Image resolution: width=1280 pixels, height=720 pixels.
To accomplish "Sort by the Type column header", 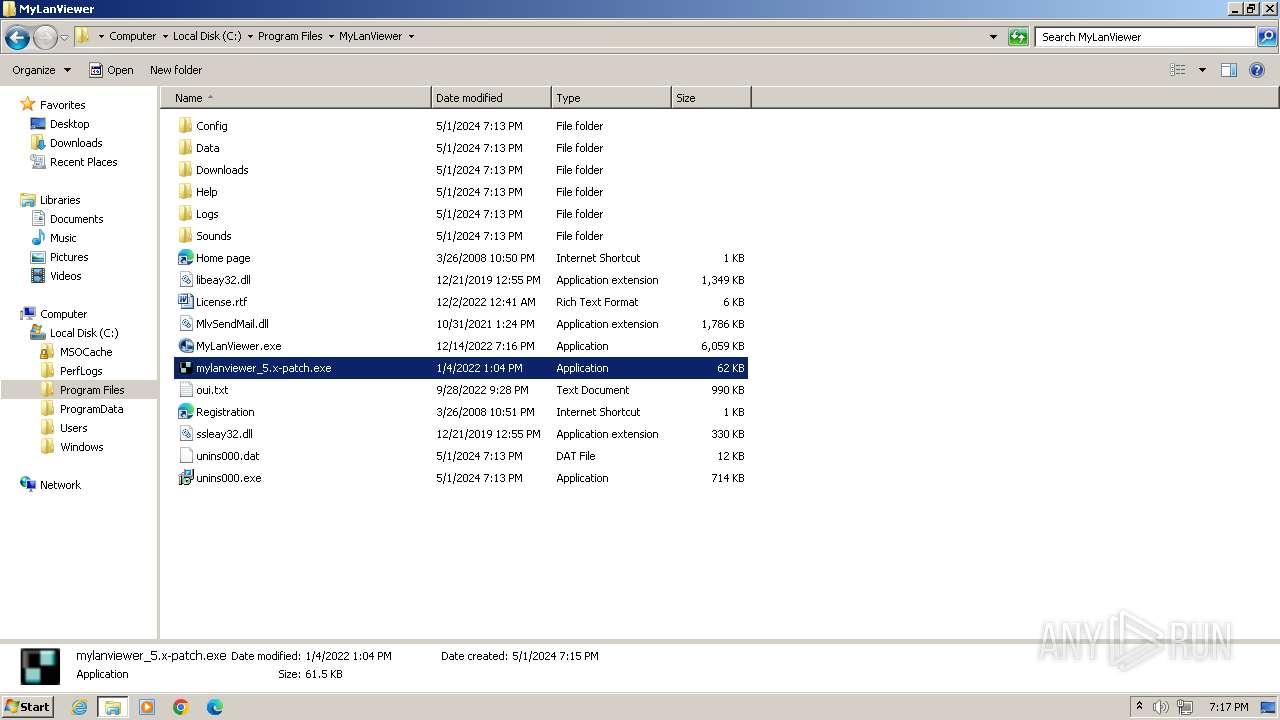I will coord(611,98).
